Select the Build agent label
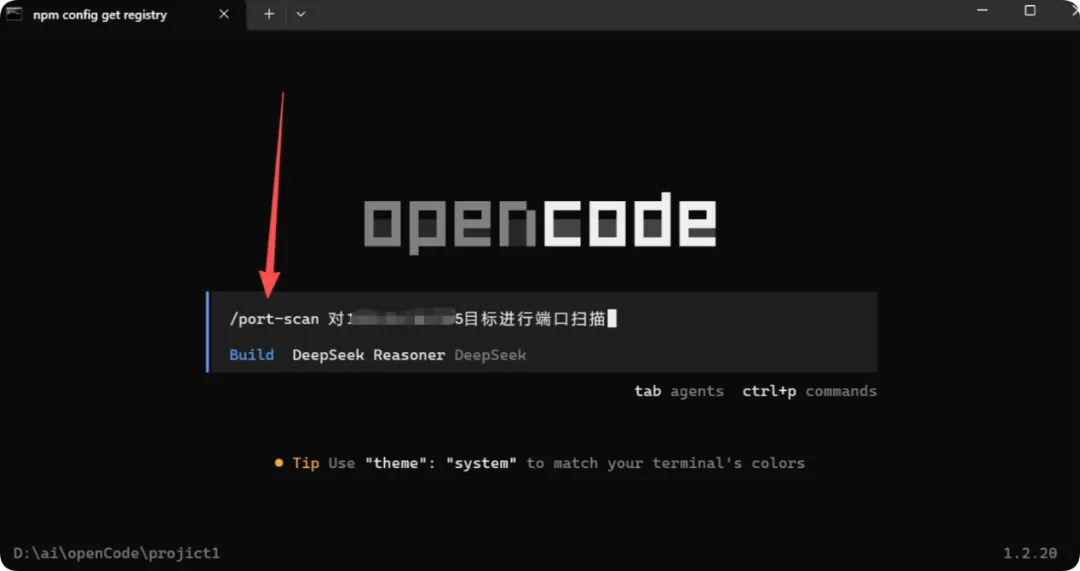The width and height of the screenshot is (1080, 571). pyautogui.click(x=251, y=355)
